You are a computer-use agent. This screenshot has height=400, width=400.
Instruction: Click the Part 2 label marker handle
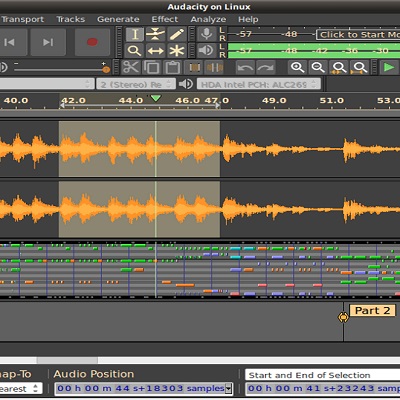click(343, 317)
